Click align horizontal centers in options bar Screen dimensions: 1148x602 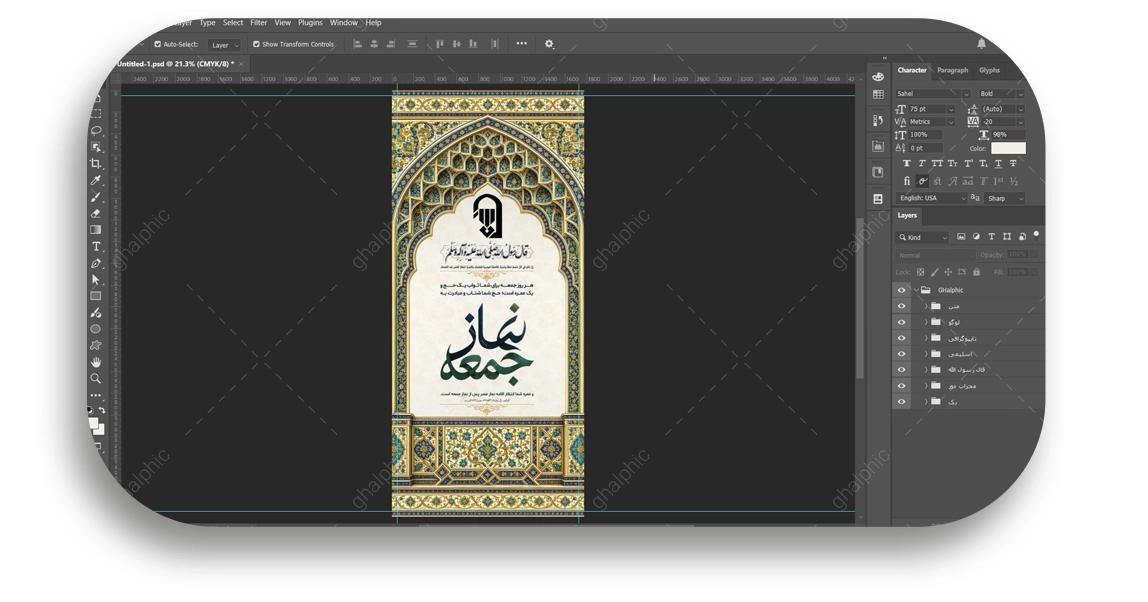point(374,44)
